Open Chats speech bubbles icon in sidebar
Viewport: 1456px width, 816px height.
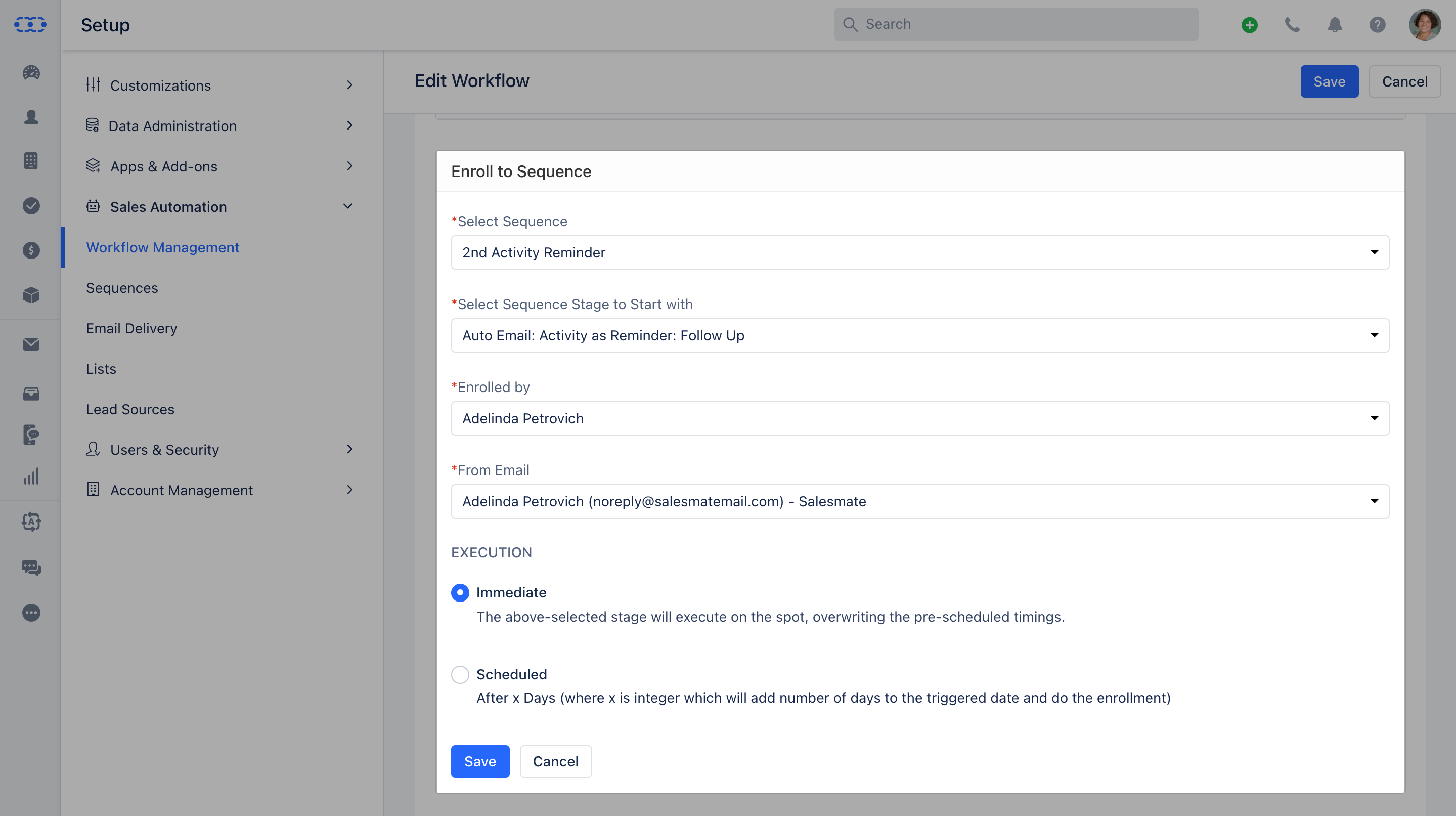31,567
